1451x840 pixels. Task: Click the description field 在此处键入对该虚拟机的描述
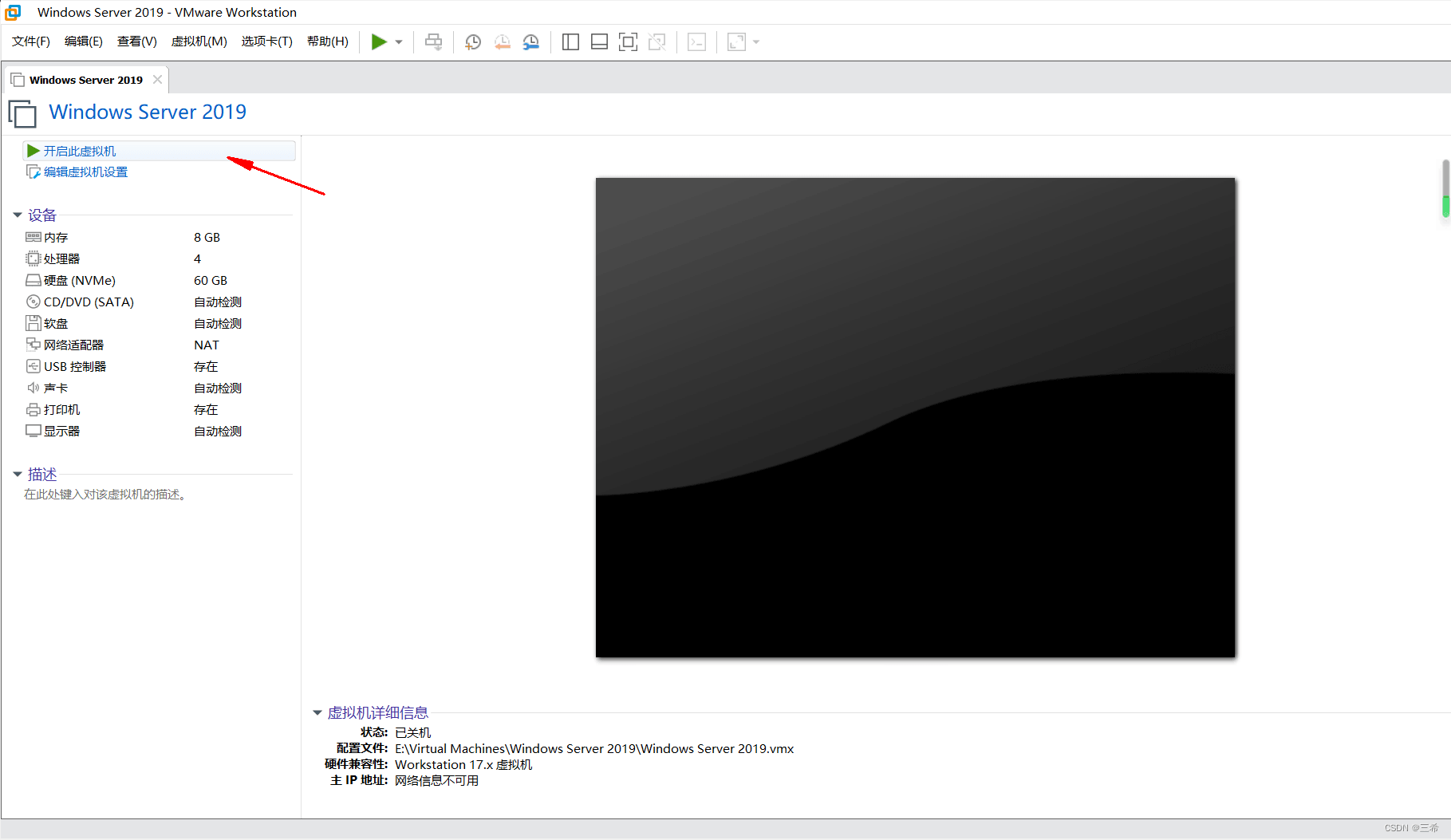click(x=104, y=495)
